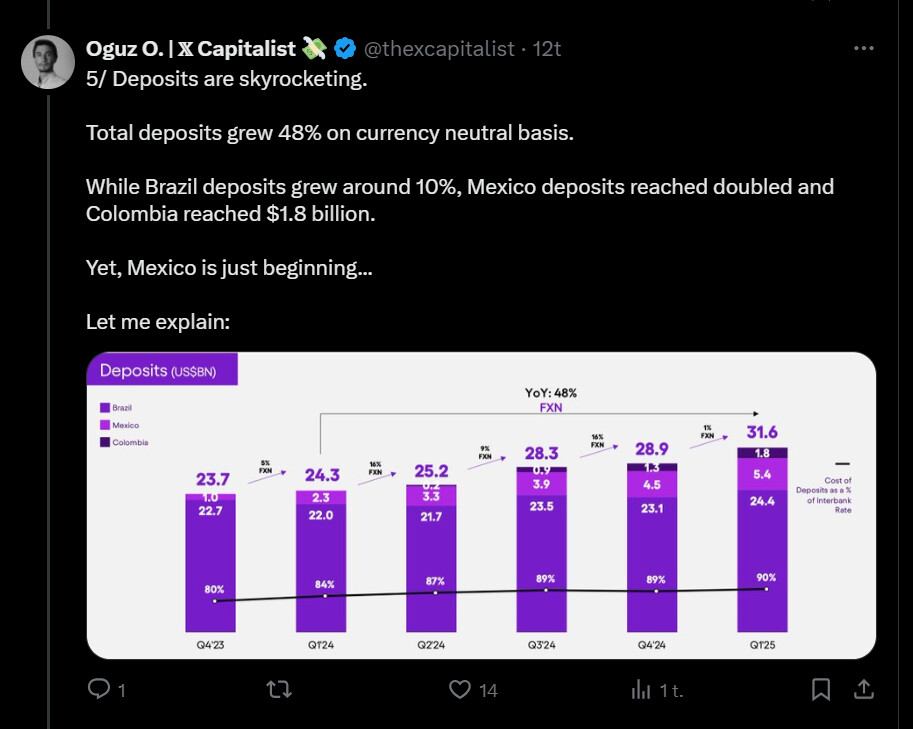Click the like count 14
Image resolution: width=913 pixels, height=729 pixels.
tap(488, 689)
